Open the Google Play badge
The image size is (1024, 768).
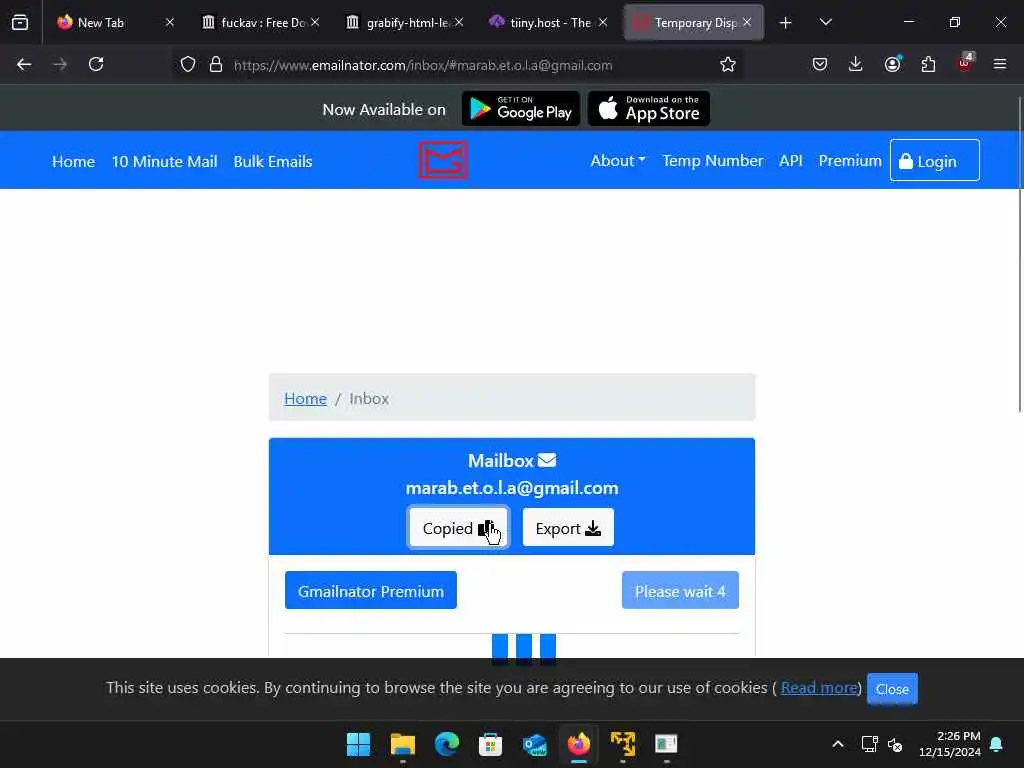(520, 108)
